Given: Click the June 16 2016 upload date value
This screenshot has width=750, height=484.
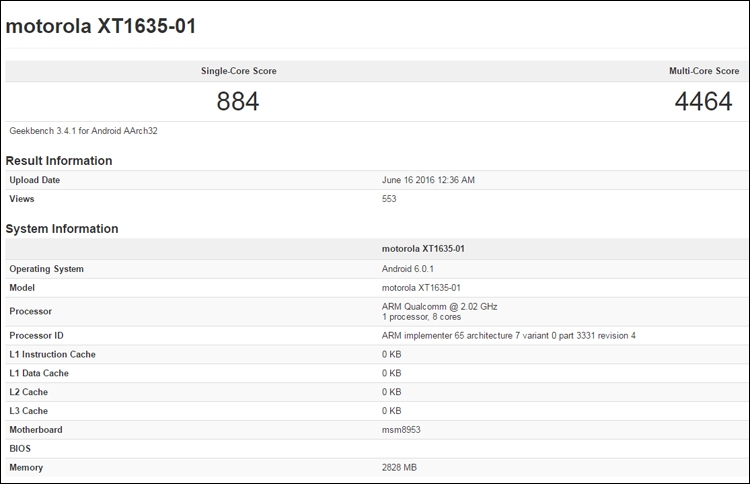Looking at the screenshot, I should click(428, 180).
